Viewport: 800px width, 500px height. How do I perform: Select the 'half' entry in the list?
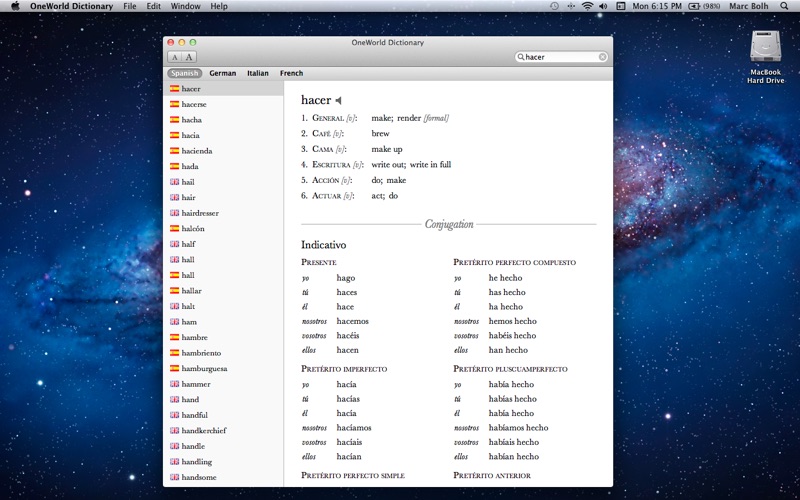click(x=223, y=244)
